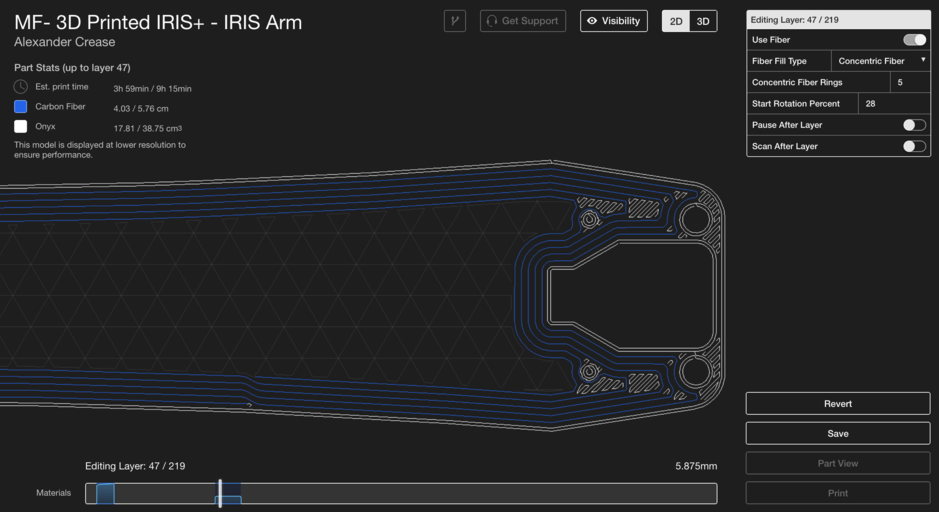Click the upper right round mounting hole in part
This screenshot has width=939, height=512.
(695, 219)
